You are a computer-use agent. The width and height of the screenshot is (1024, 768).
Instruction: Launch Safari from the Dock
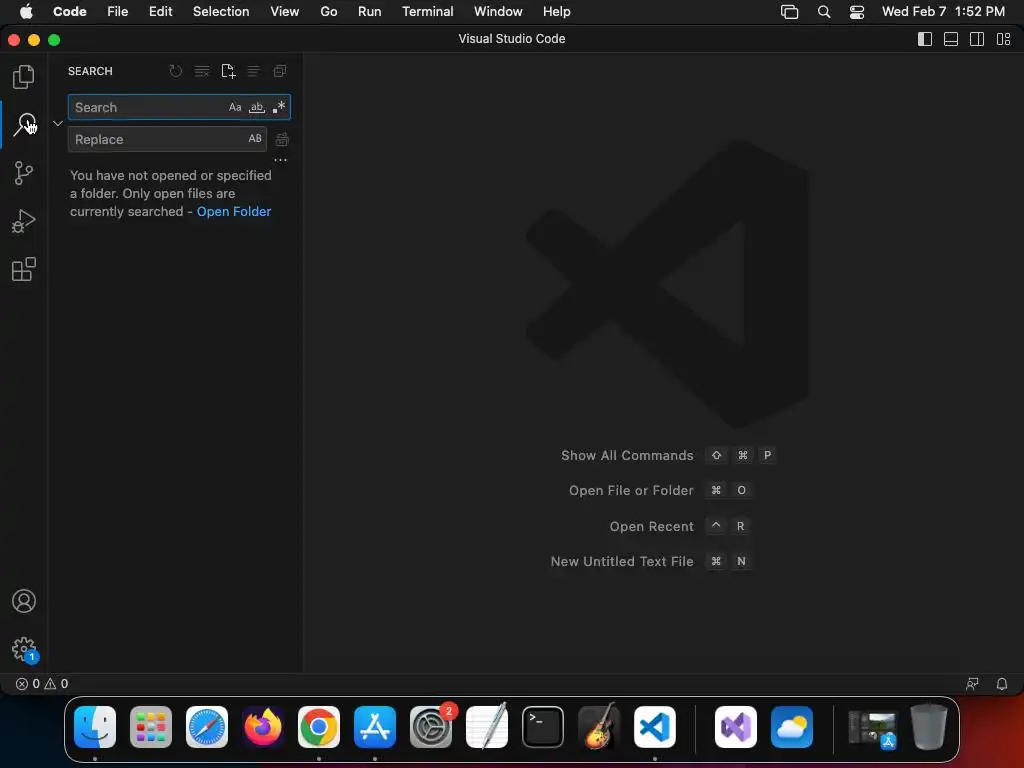207,727
